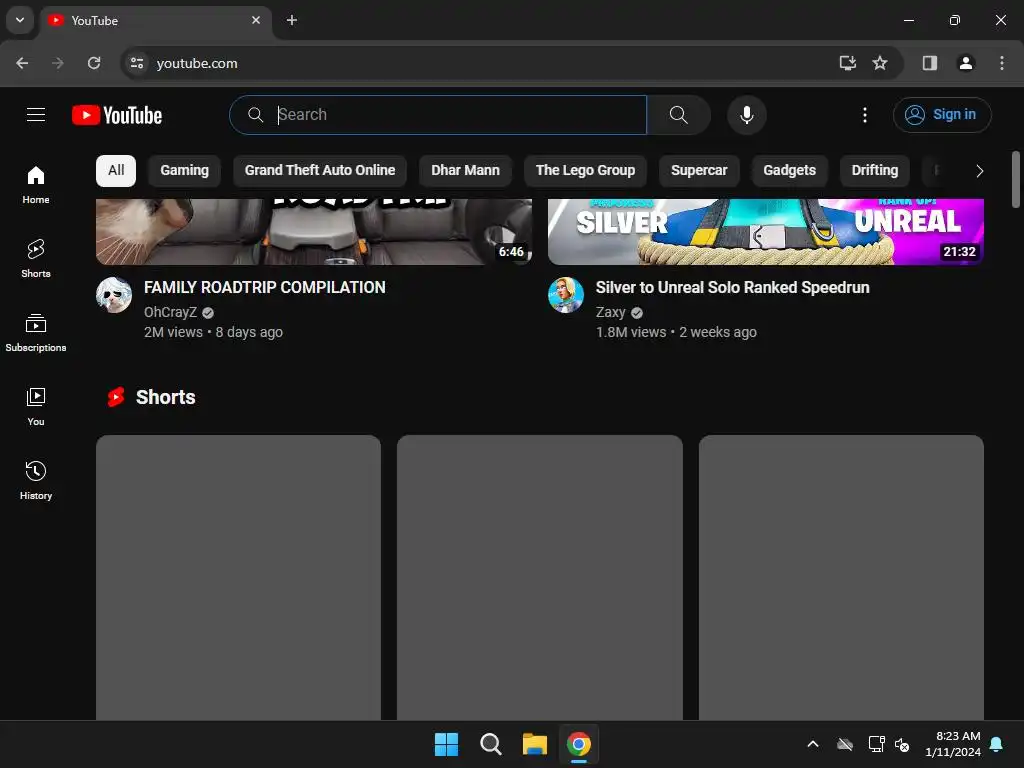This screenshot has height=768, width=1024.
Task: Open a new Chrome tab
Action: 292,20
